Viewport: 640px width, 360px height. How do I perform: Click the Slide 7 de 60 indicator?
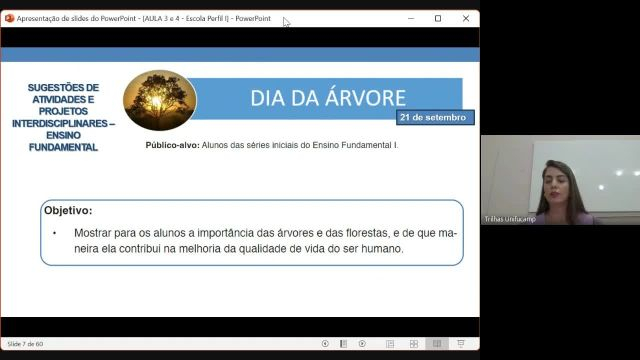[25, 344]
